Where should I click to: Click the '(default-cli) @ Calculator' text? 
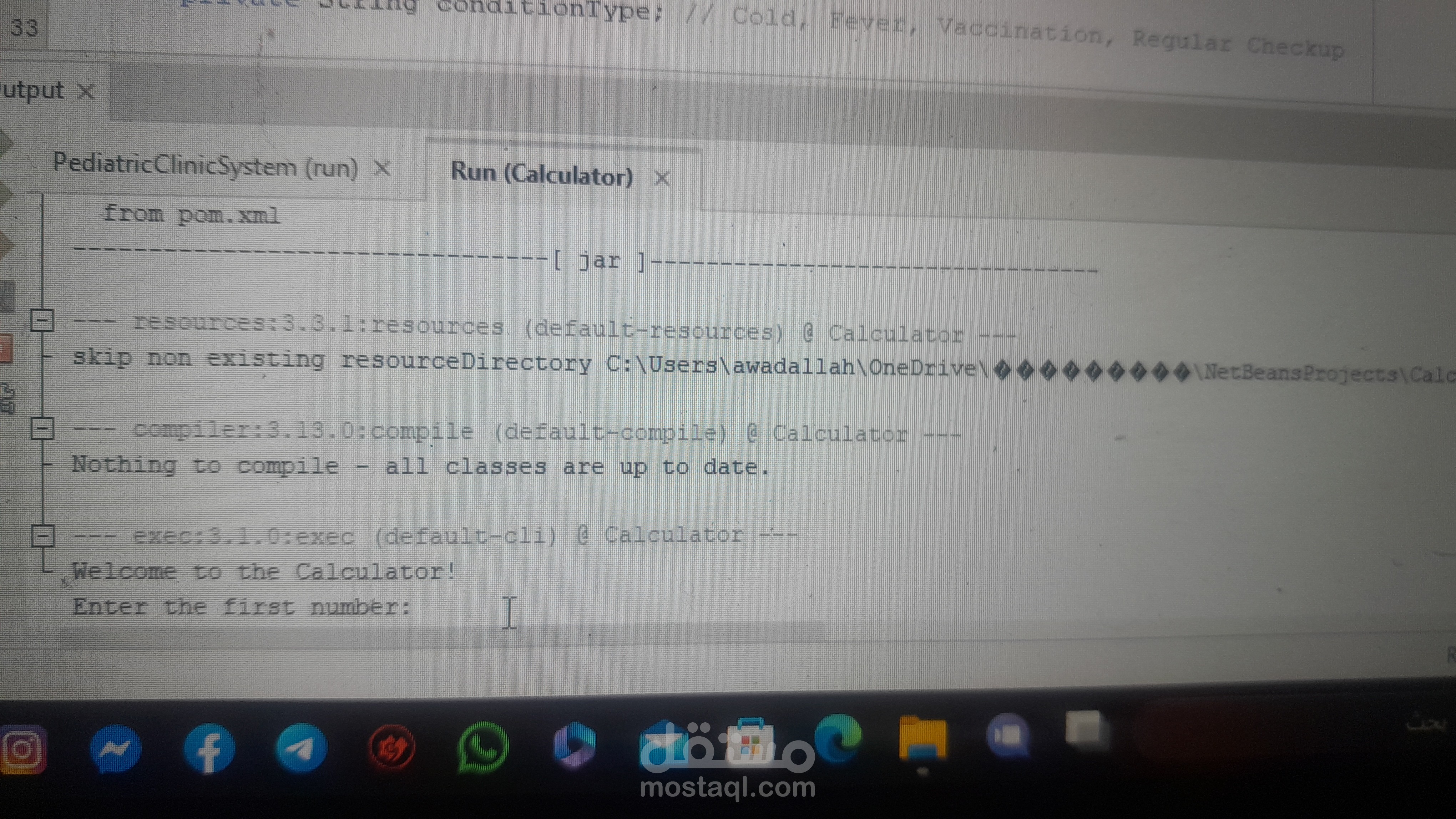click(558, 535)
